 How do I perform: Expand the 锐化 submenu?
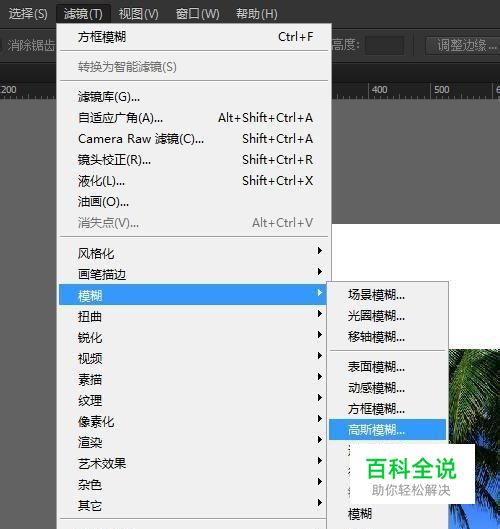(193, 337)
